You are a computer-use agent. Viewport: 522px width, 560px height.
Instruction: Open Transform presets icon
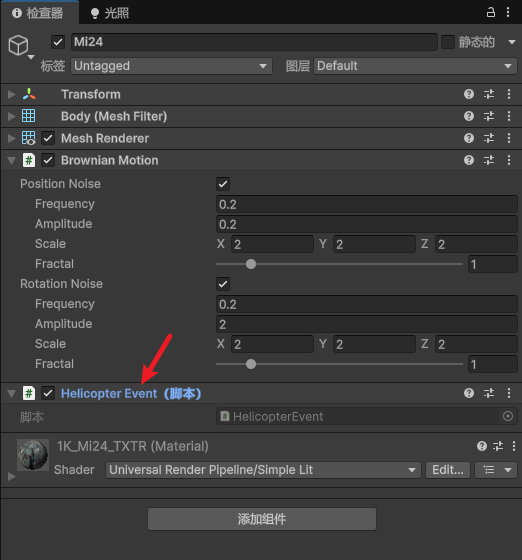point(489,94)
